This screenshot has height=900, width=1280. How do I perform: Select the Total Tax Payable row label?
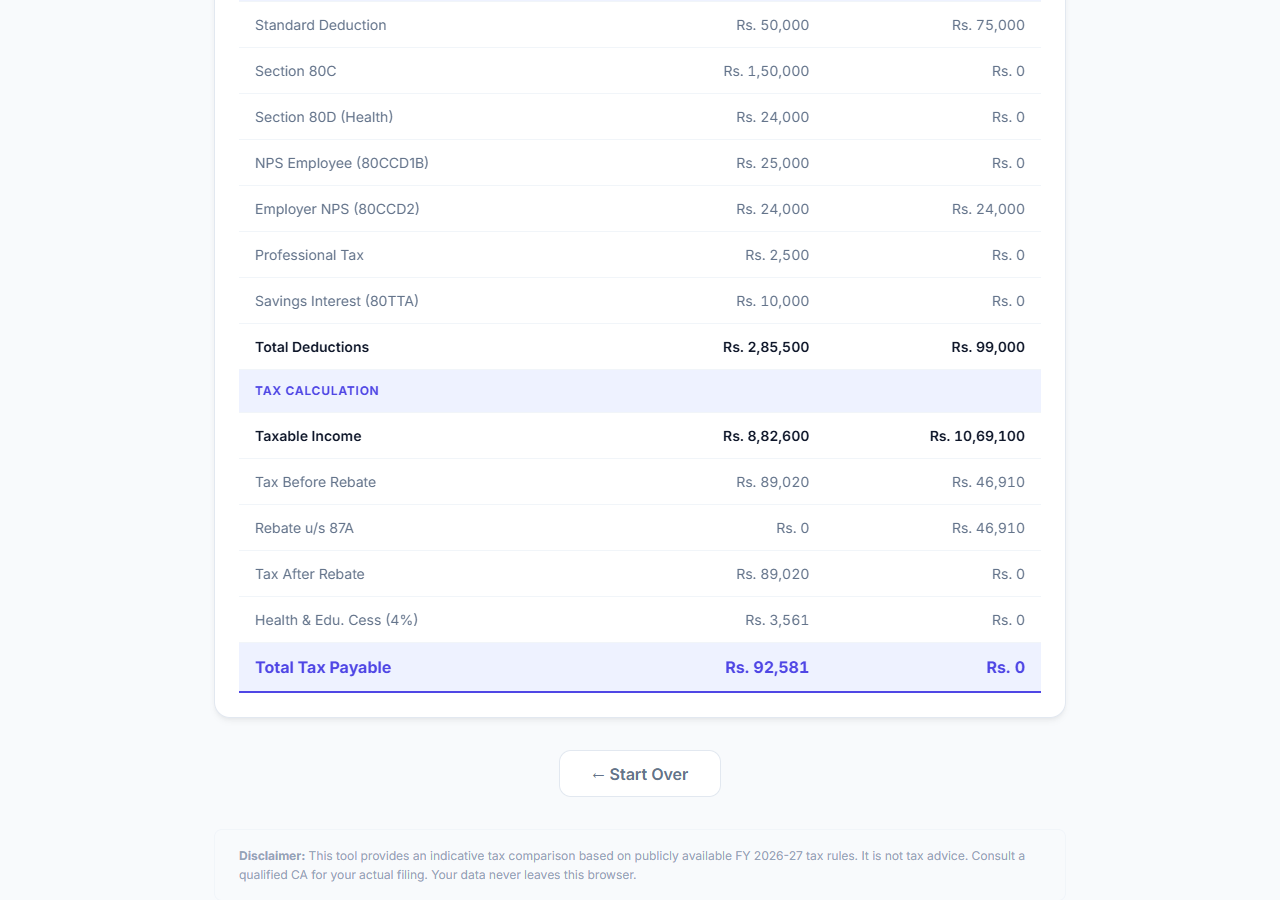tap(323, 667)
